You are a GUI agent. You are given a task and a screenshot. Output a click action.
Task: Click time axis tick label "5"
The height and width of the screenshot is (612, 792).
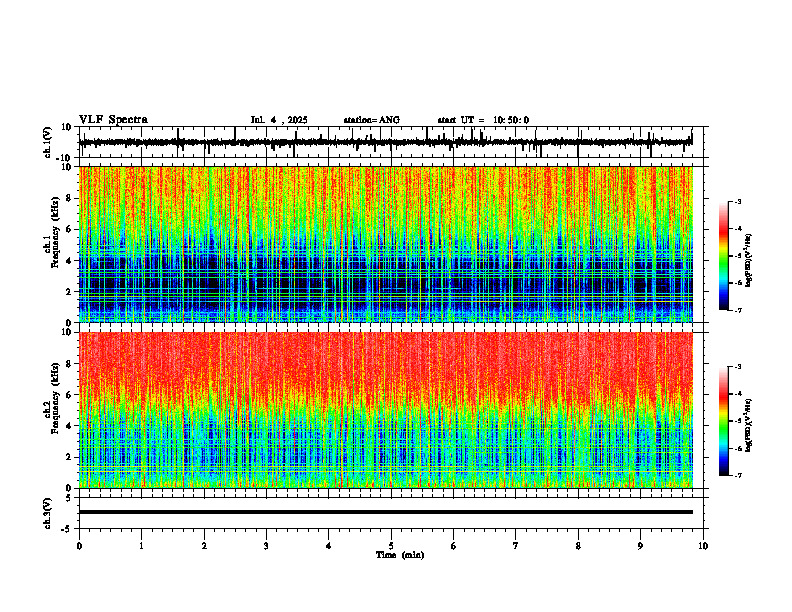tap(391, 546)
